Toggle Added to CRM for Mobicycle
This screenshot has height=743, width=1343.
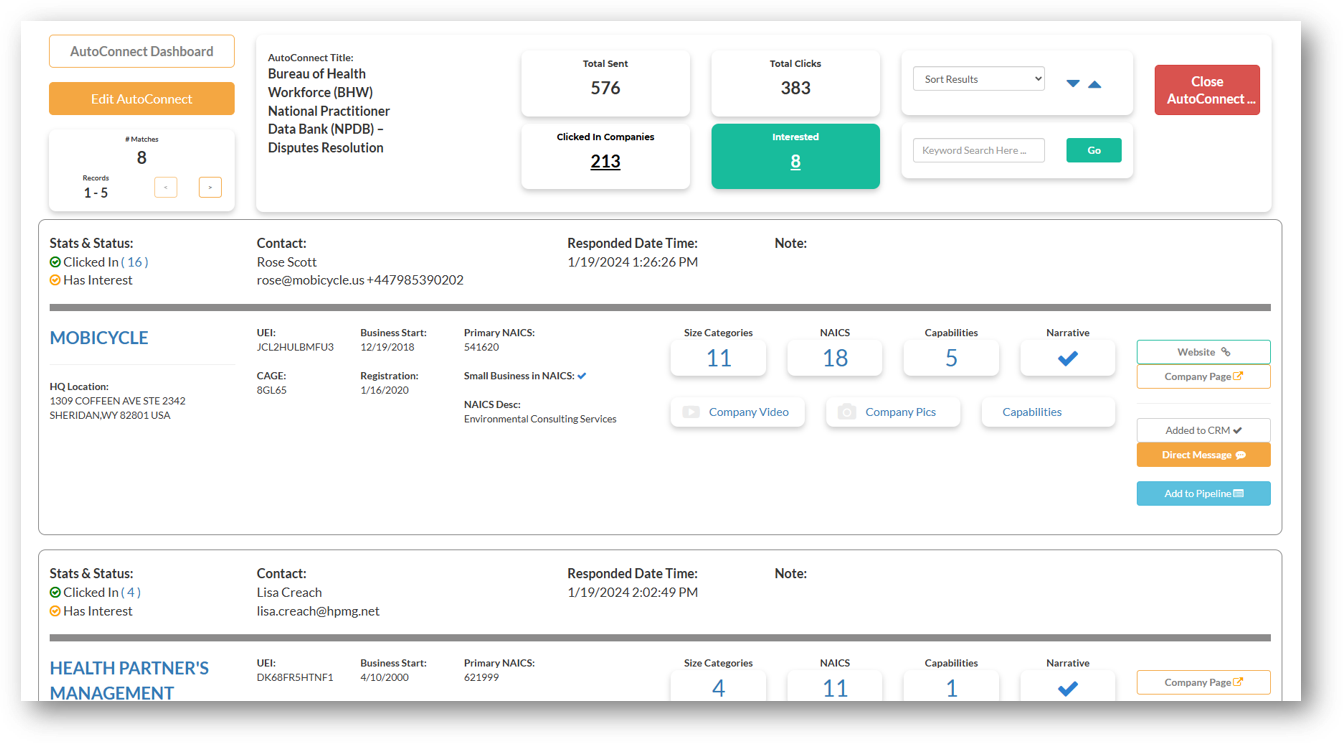click(1203, 430)
